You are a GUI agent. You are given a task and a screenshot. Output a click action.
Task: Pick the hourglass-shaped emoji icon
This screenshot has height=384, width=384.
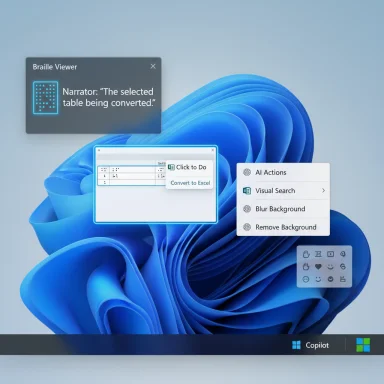point(318,254)
